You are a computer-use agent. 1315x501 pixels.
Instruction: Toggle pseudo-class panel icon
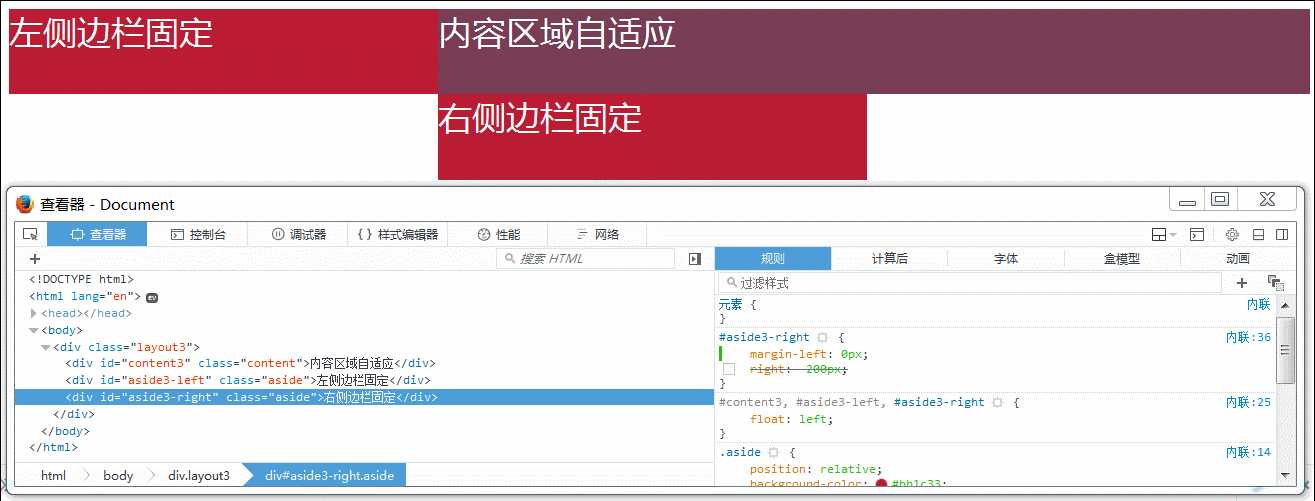click(1274, 283)
